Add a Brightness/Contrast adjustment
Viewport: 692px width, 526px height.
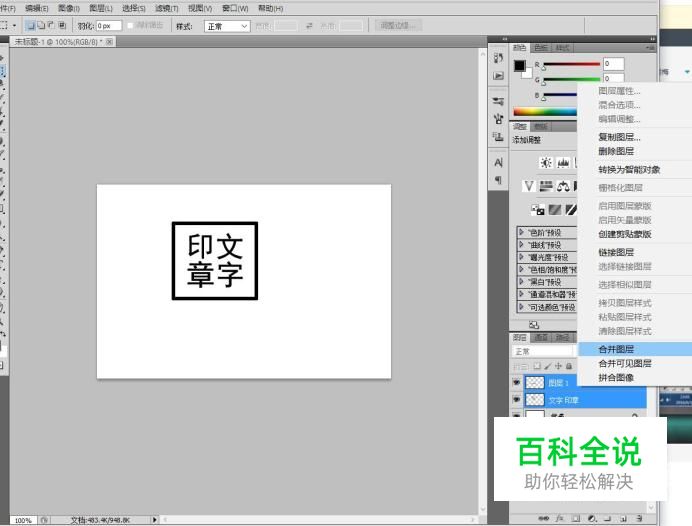click(x=546, y=163)
